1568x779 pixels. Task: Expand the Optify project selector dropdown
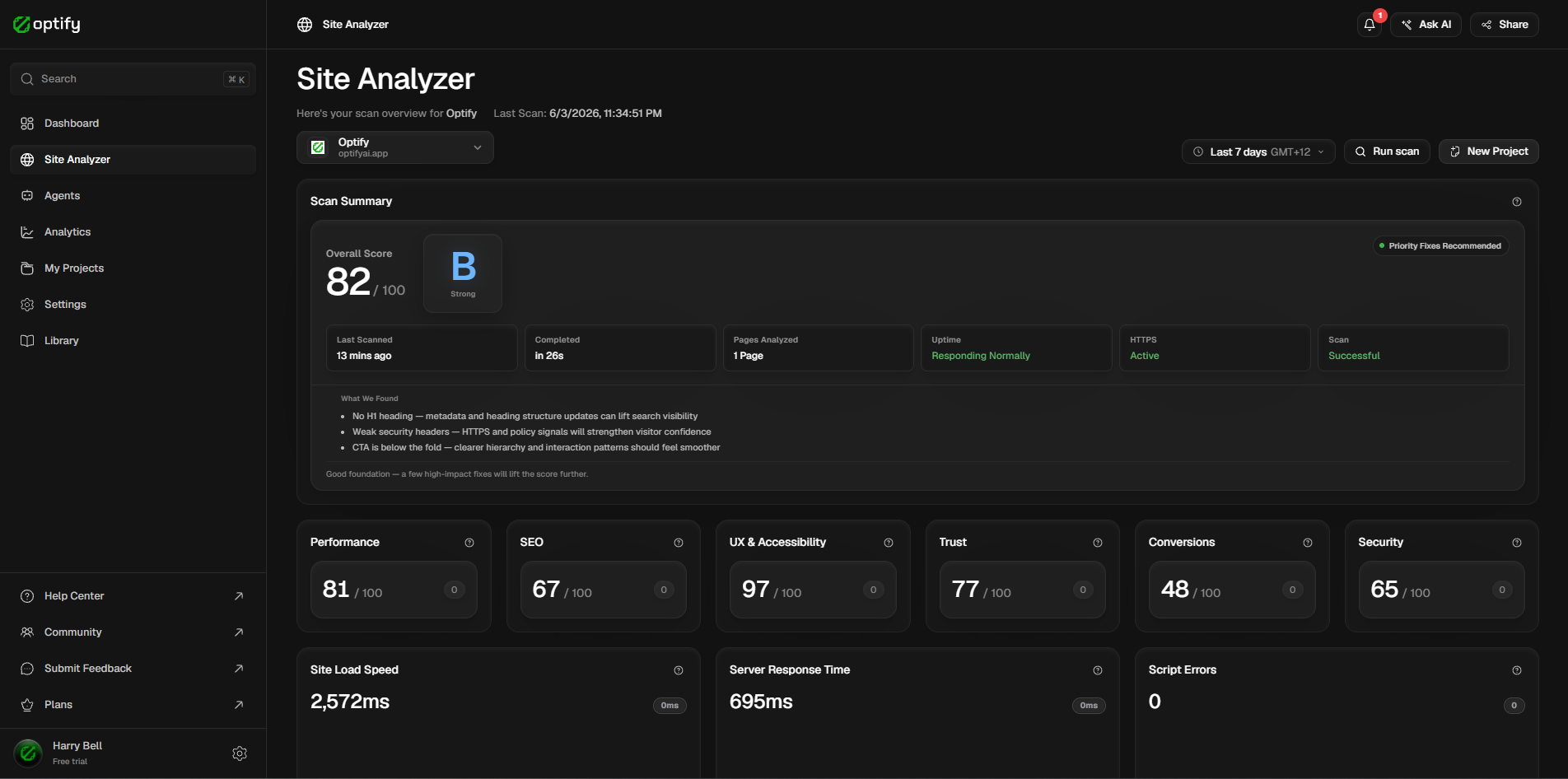[x=395, y=147]
